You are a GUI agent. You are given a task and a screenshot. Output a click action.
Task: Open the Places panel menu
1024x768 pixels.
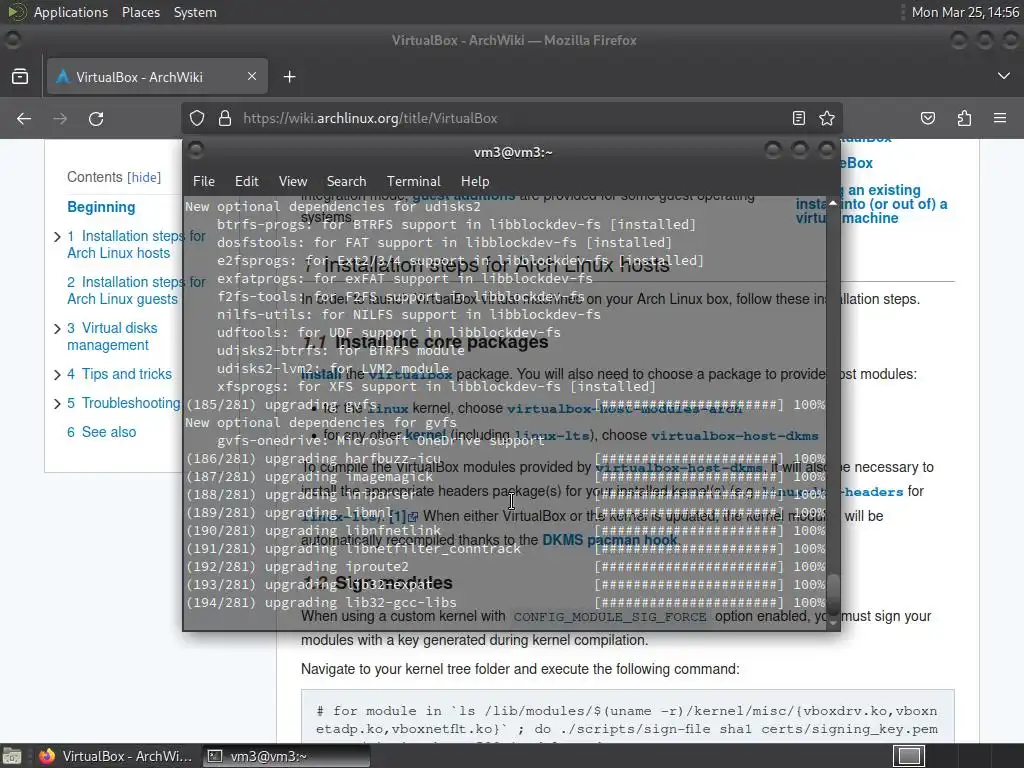click(x=140, y=12)
